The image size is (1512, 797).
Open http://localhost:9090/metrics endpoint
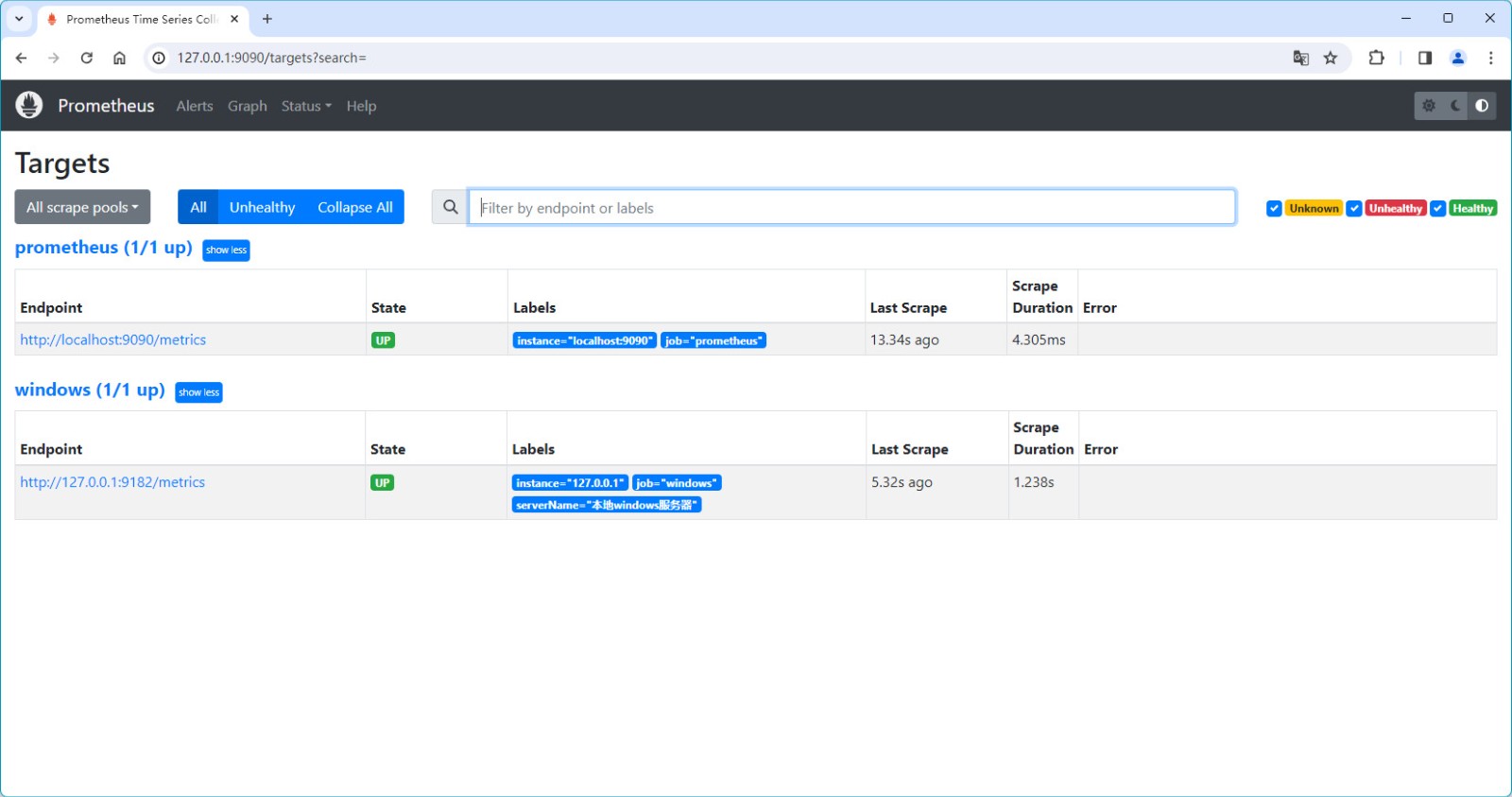[113, 339]
